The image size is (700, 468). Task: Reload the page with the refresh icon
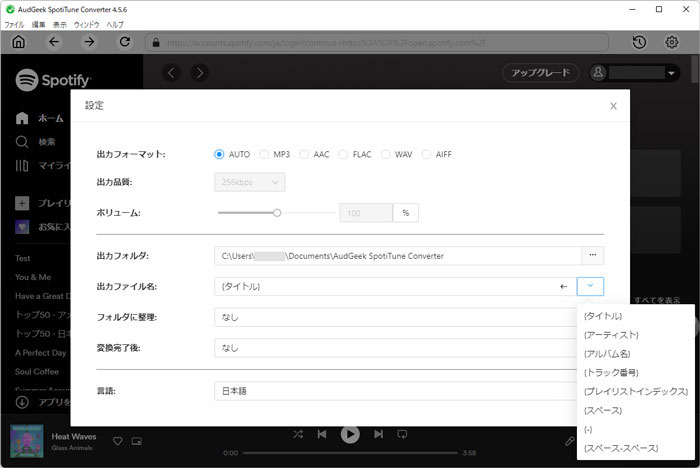tap(125, 42)
